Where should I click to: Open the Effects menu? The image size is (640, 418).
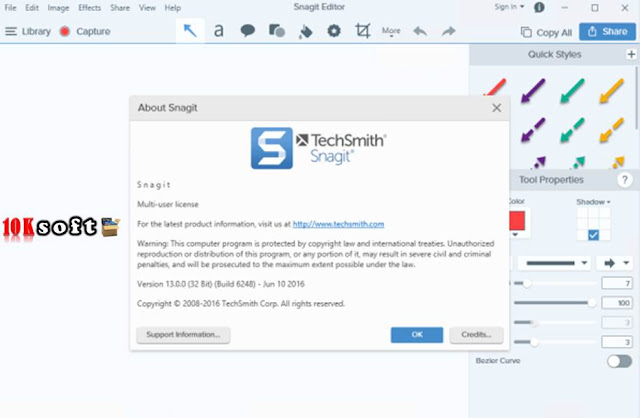[89, 8]
